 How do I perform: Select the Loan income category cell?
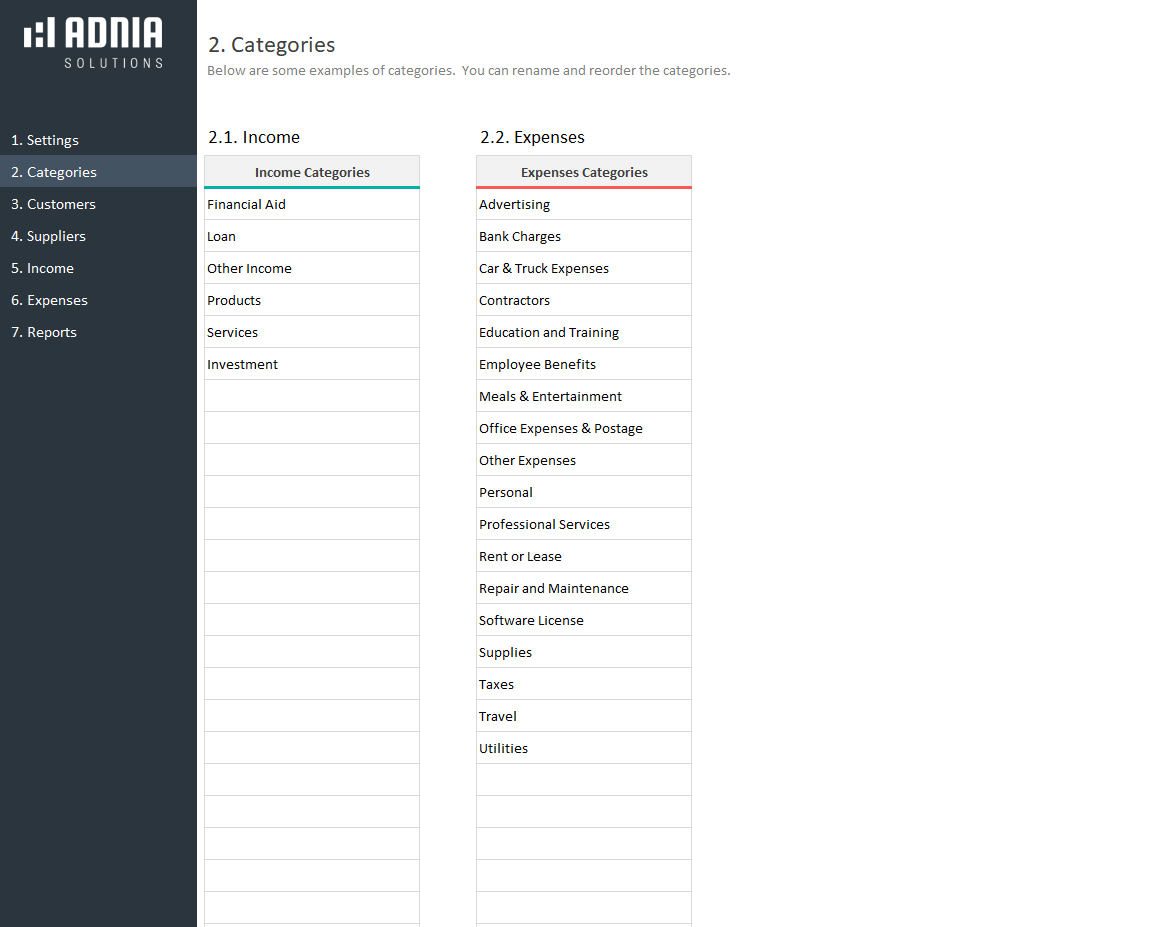312,236
